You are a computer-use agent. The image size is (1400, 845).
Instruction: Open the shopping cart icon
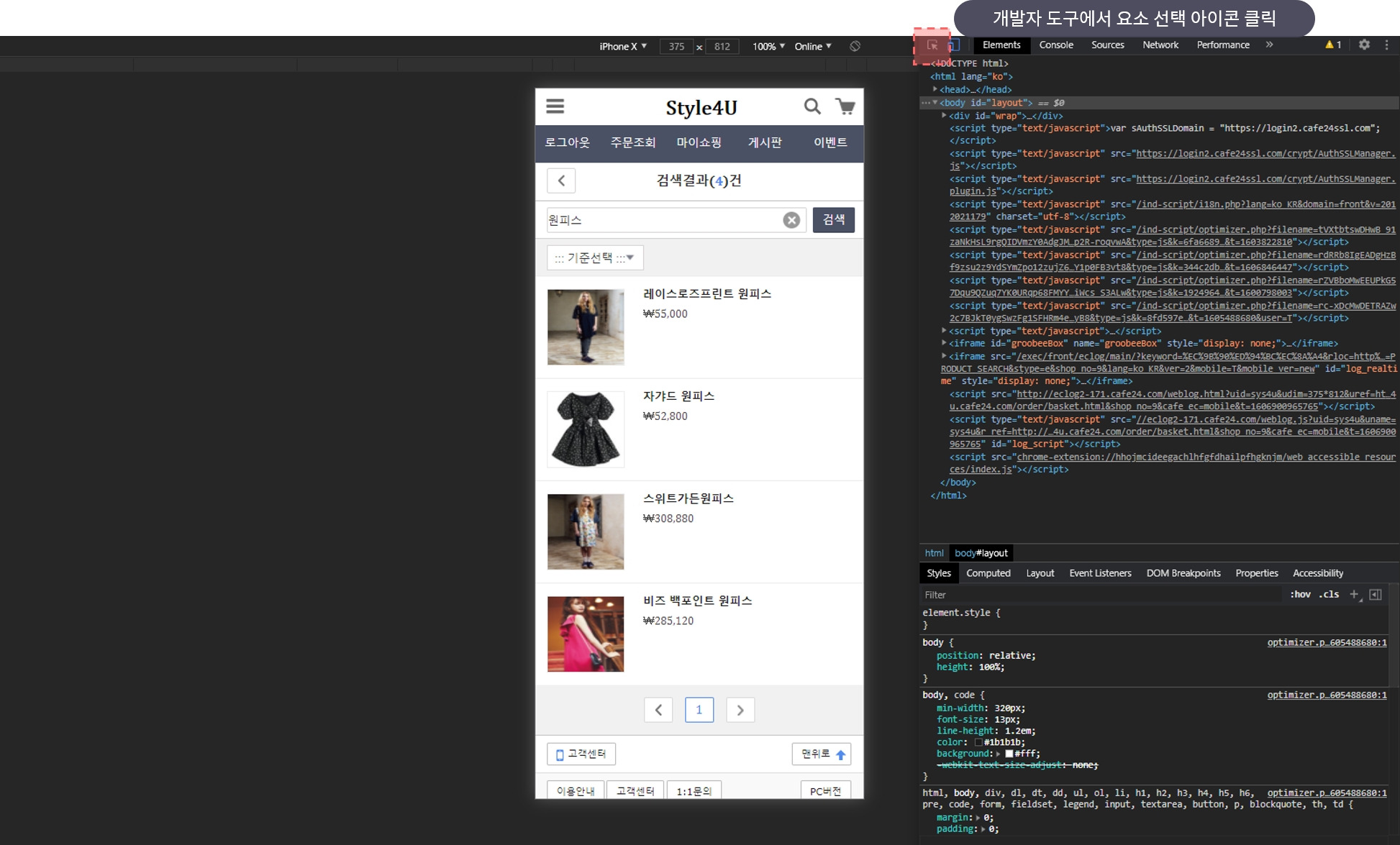[845, 106]
